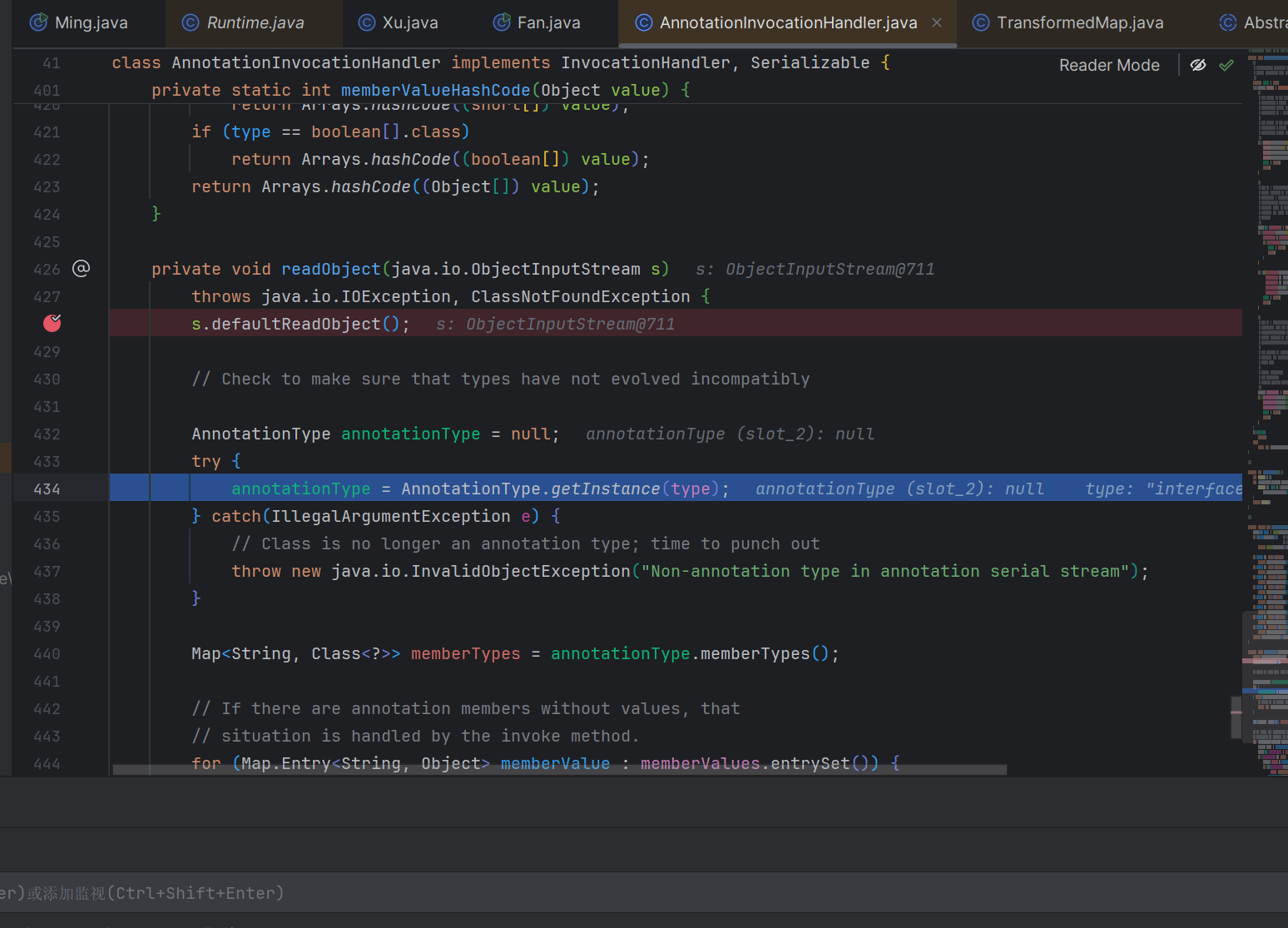Select the Xu.java editor tab
Viewport: 1288px width, 928px height.
pos(409,22)
